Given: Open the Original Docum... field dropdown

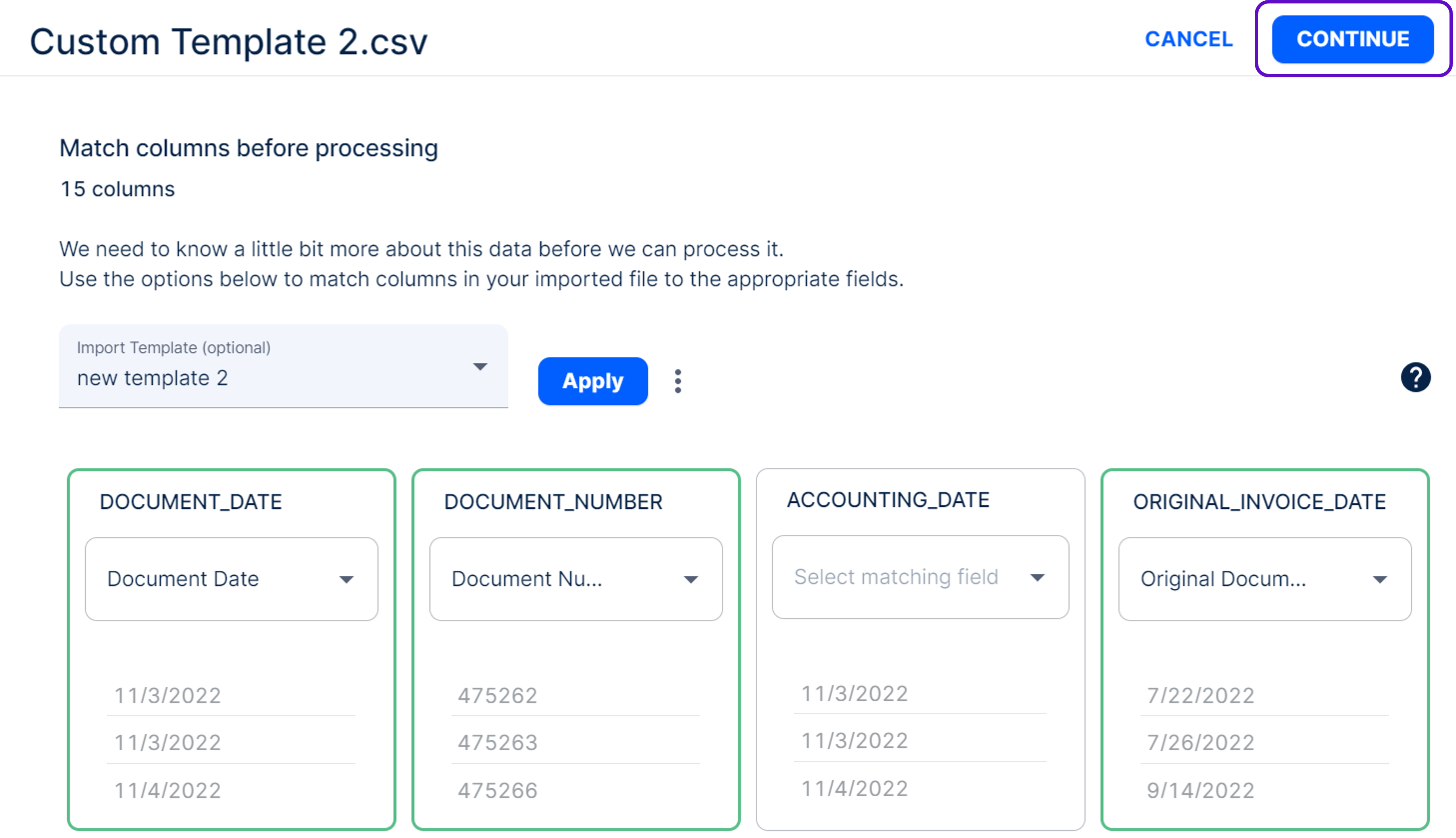Looking at the screenshot, I should 1264,579.
